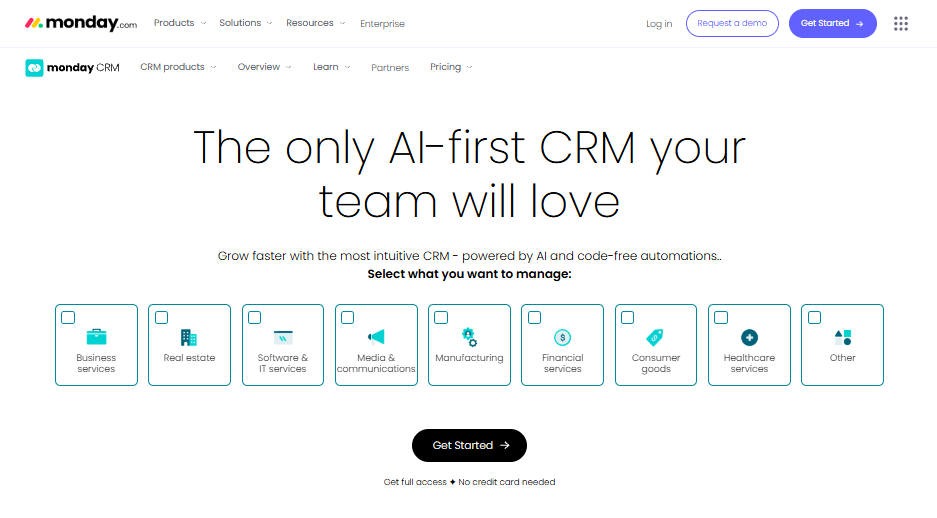
Task: Enable the Financial services checkbox
Action: coord(534,317)
